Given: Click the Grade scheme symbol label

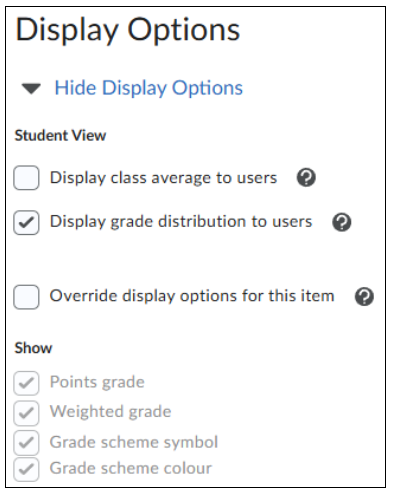Looking at the screenshot, I should [134, 442].
